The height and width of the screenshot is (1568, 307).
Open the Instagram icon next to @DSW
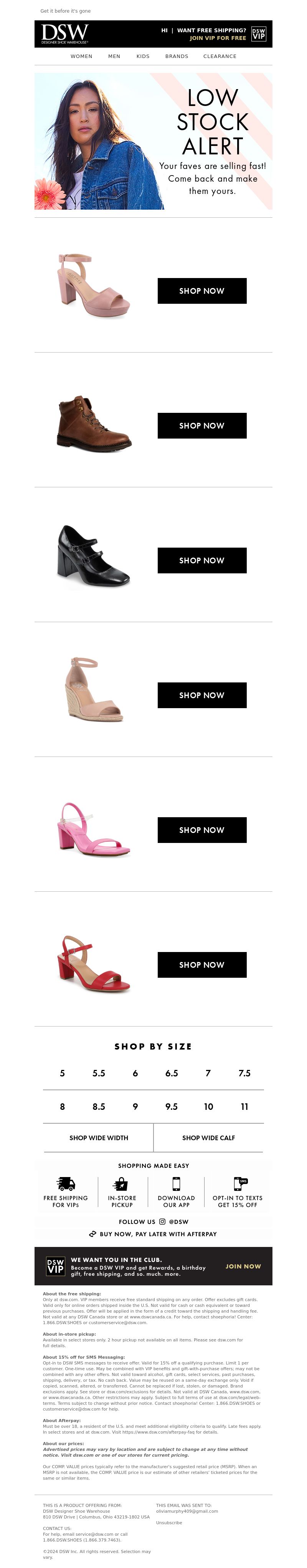(162, 1221)
